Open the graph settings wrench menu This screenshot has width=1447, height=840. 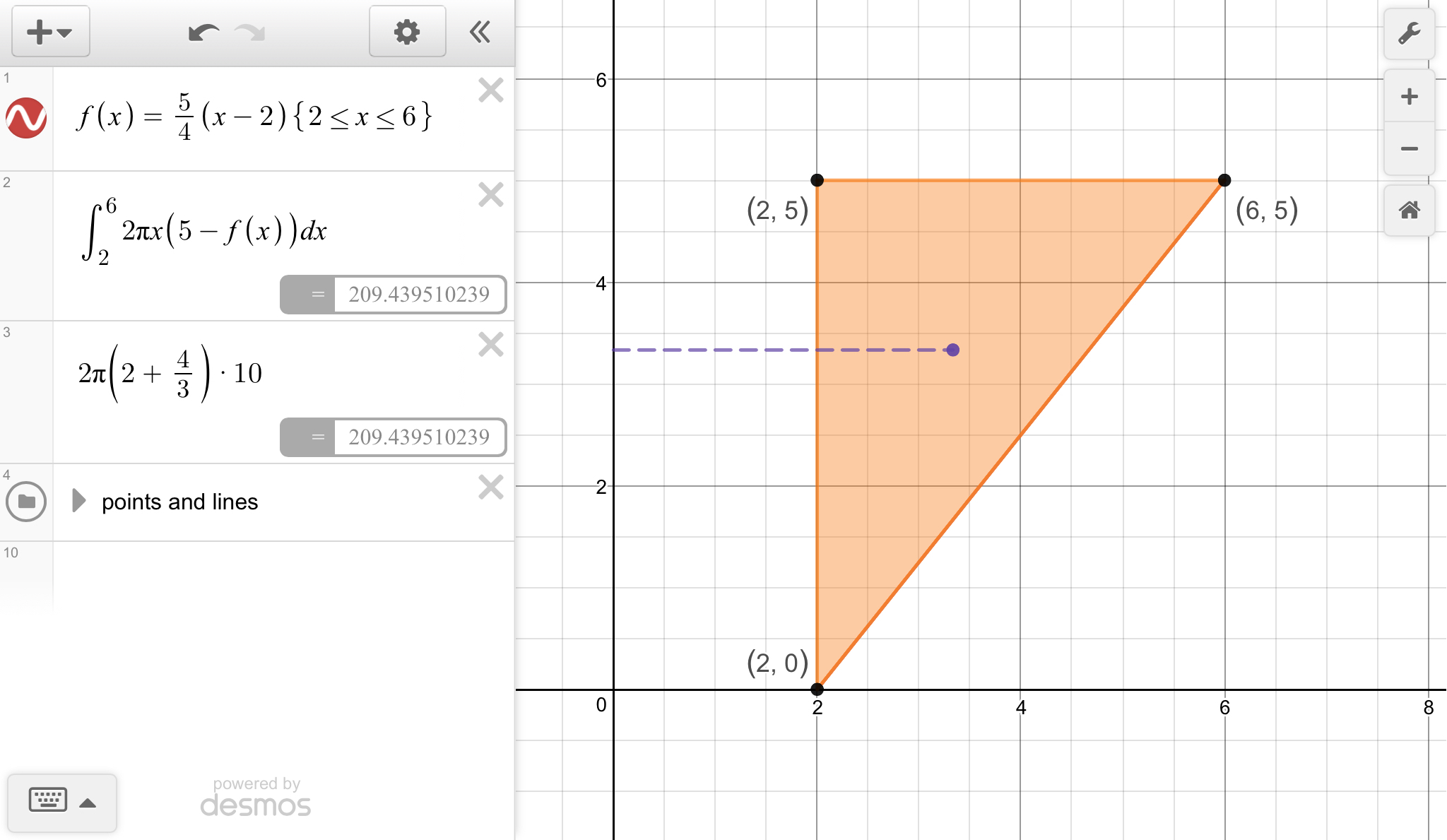[1409, 33]
